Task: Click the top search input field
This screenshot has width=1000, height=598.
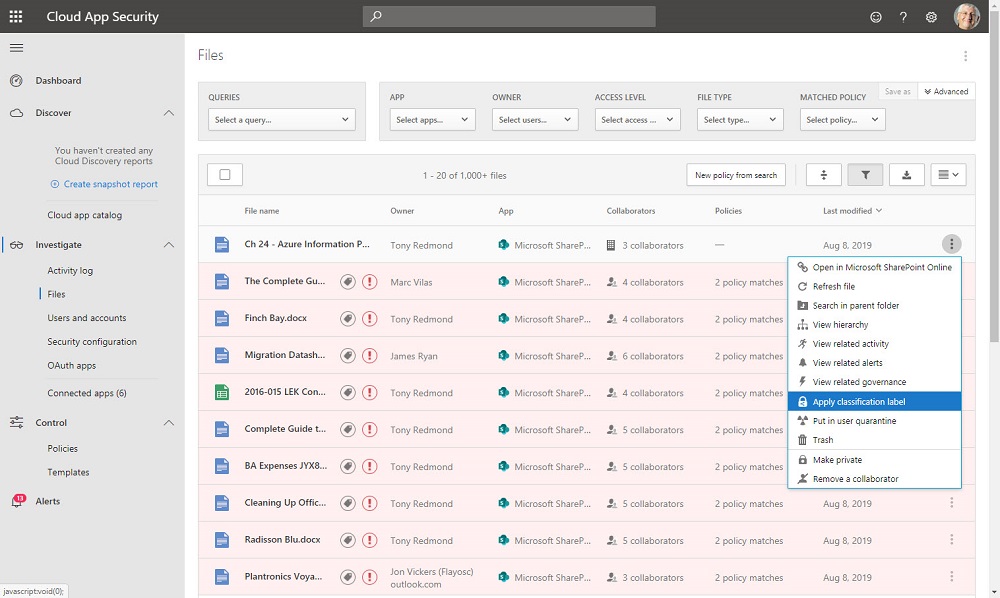Action: point(509,17)
